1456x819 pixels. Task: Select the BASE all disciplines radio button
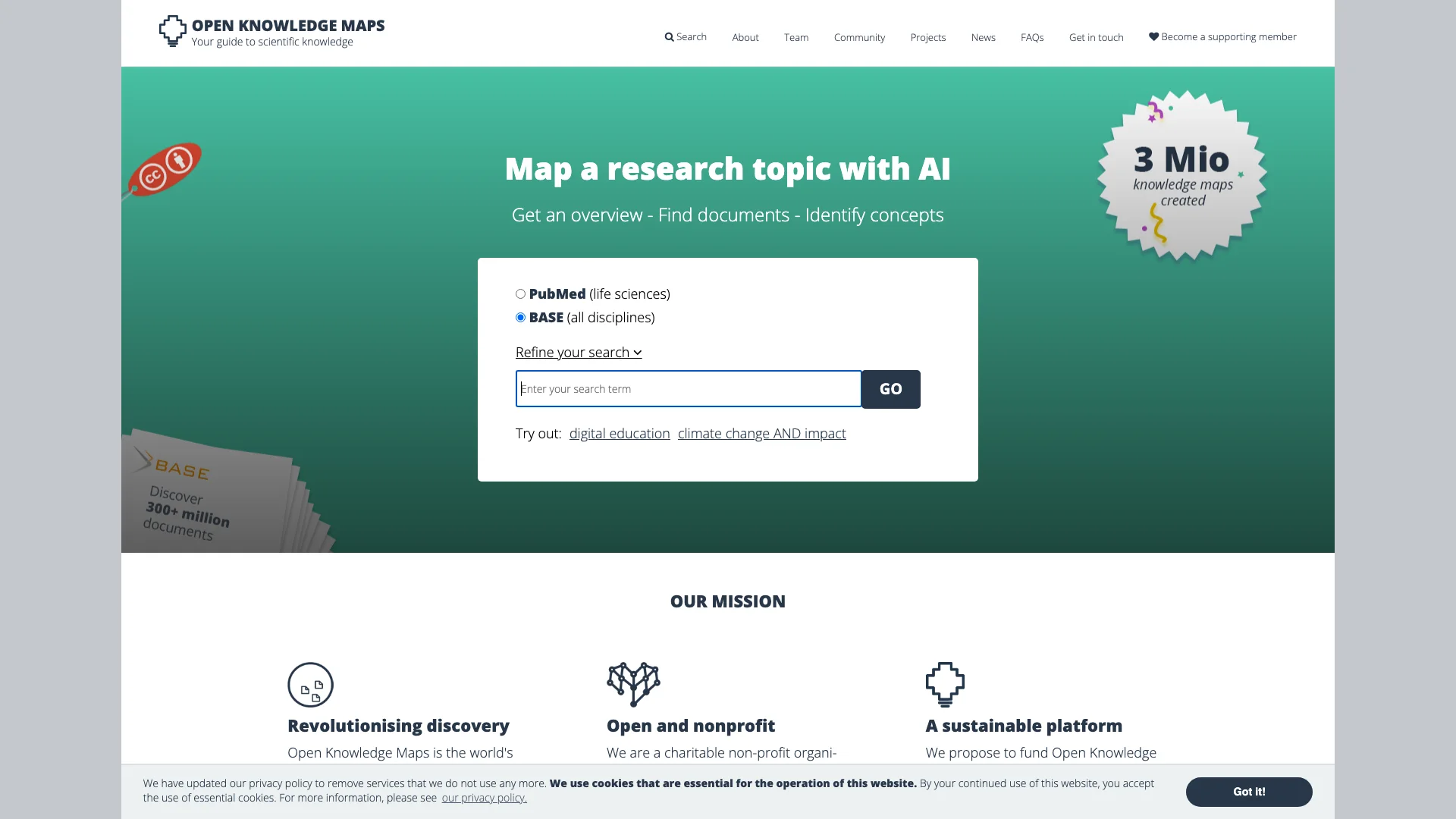520,317
